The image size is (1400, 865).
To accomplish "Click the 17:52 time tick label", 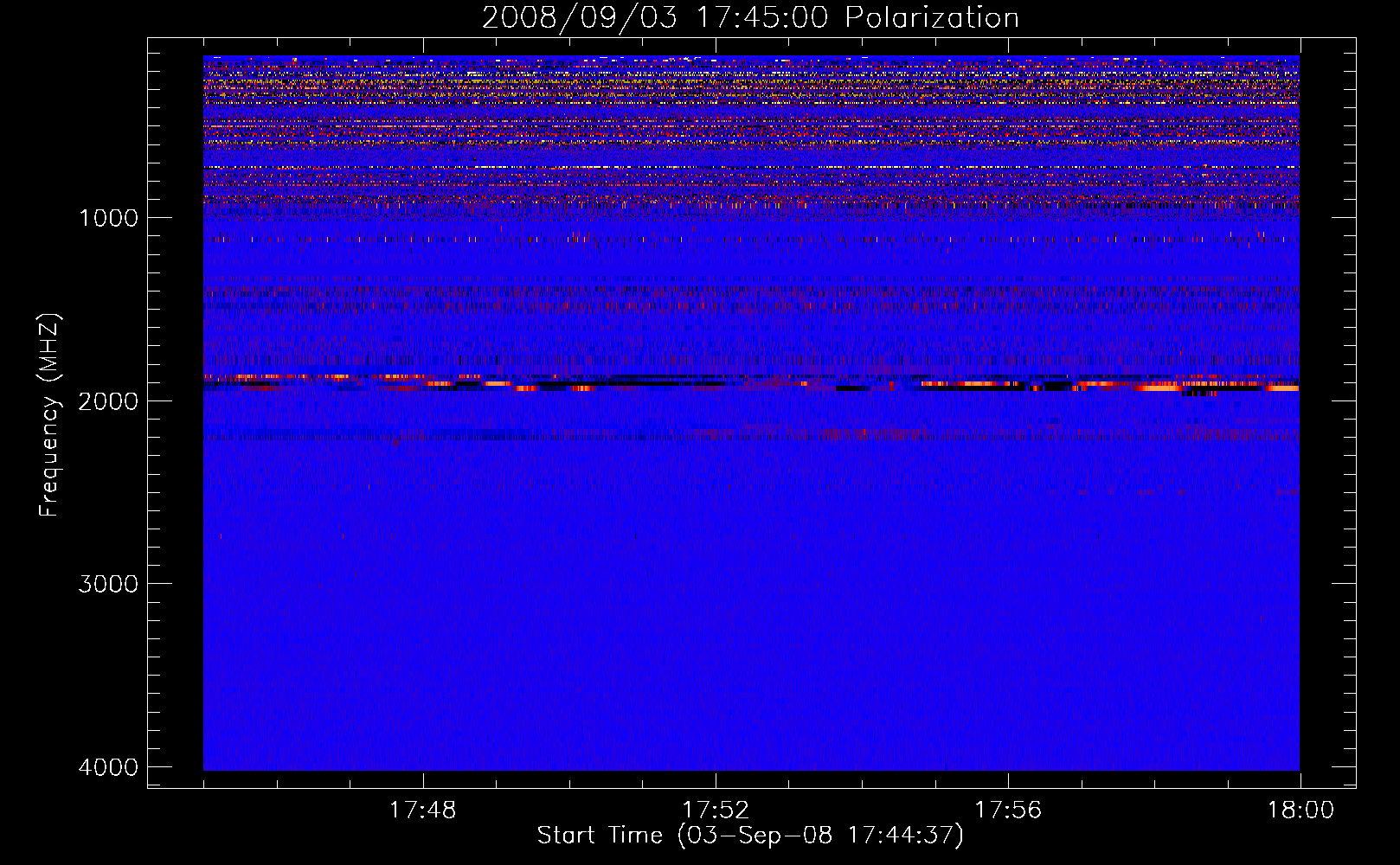I will [x=715, y=811].
